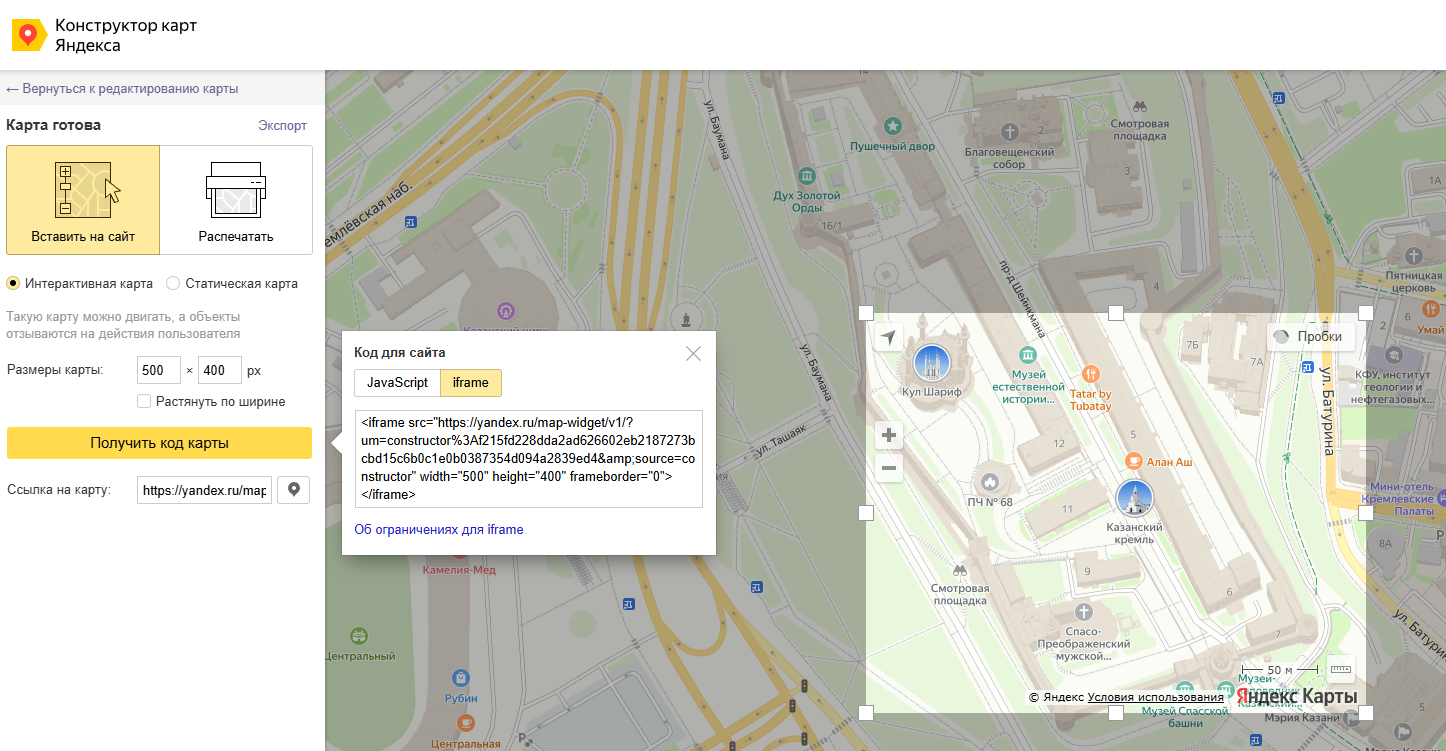Click the Центральная orange cafe icon
This screenshot has height=751, width=1446.
coord(465,724)
